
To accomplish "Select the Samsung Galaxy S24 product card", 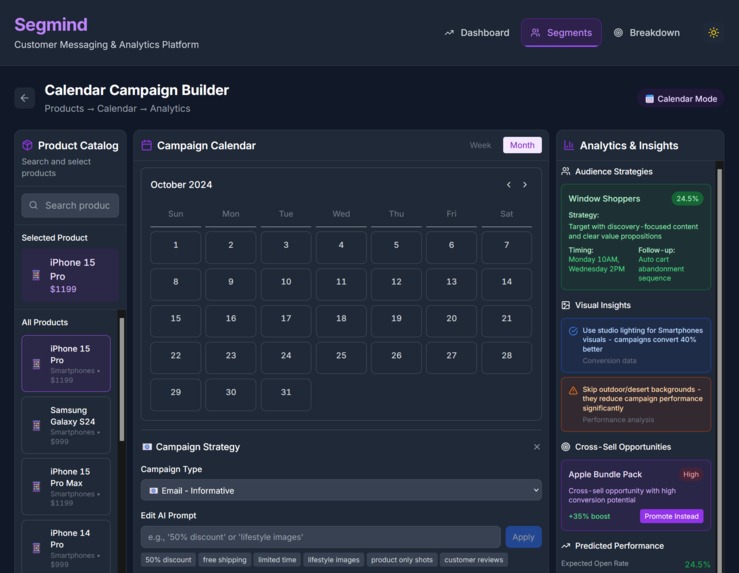I will click(66, 425).
